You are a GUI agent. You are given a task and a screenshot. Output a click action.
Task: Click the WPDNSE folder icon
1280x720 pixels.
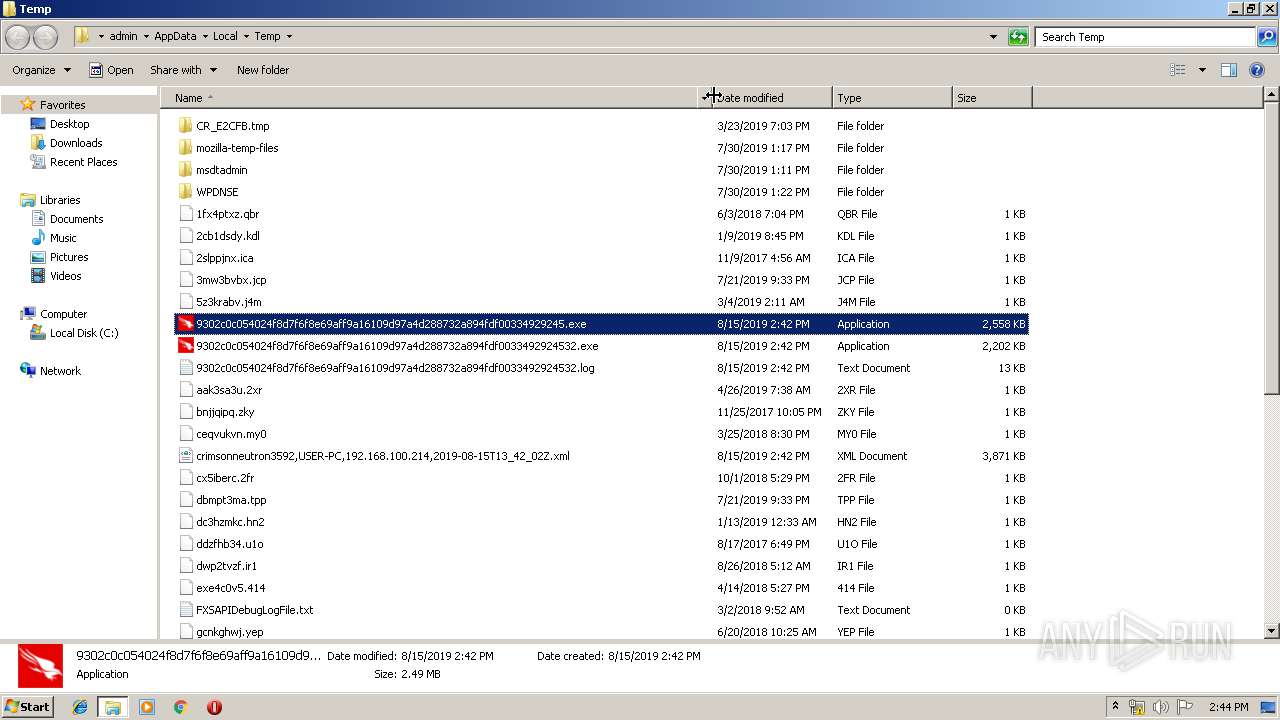click(185, 192)
